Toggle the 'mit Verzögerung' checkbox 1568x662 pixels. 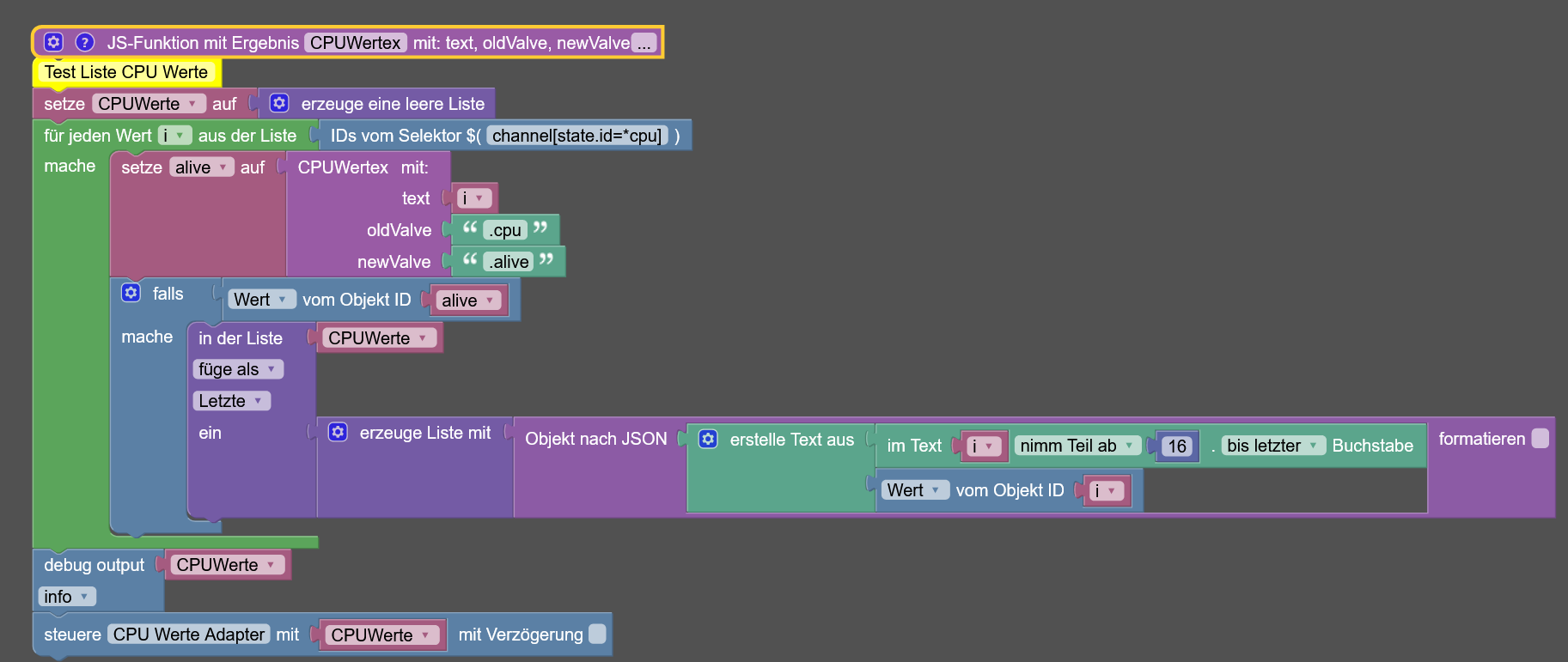pyautogui.click(x=597, y=634)
